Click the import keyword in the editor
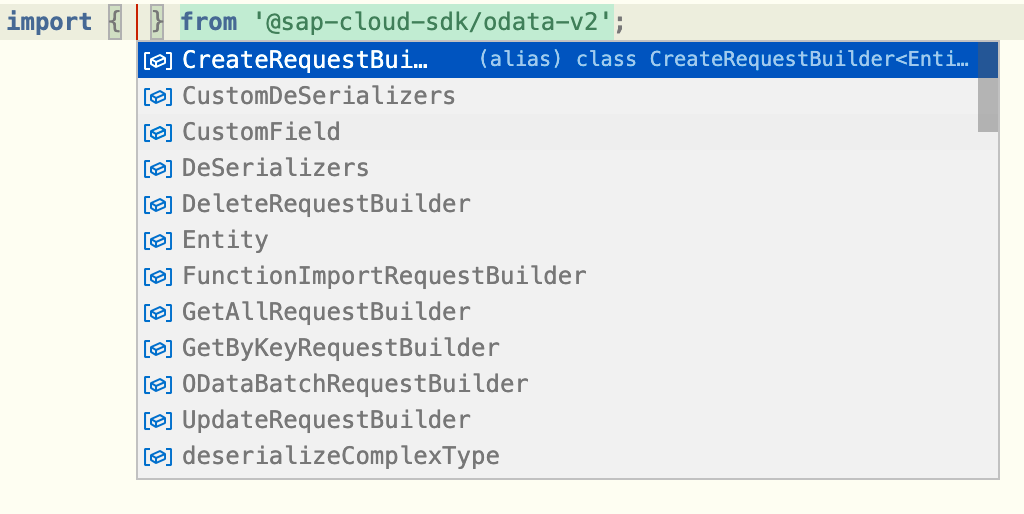 coord(50,21)
